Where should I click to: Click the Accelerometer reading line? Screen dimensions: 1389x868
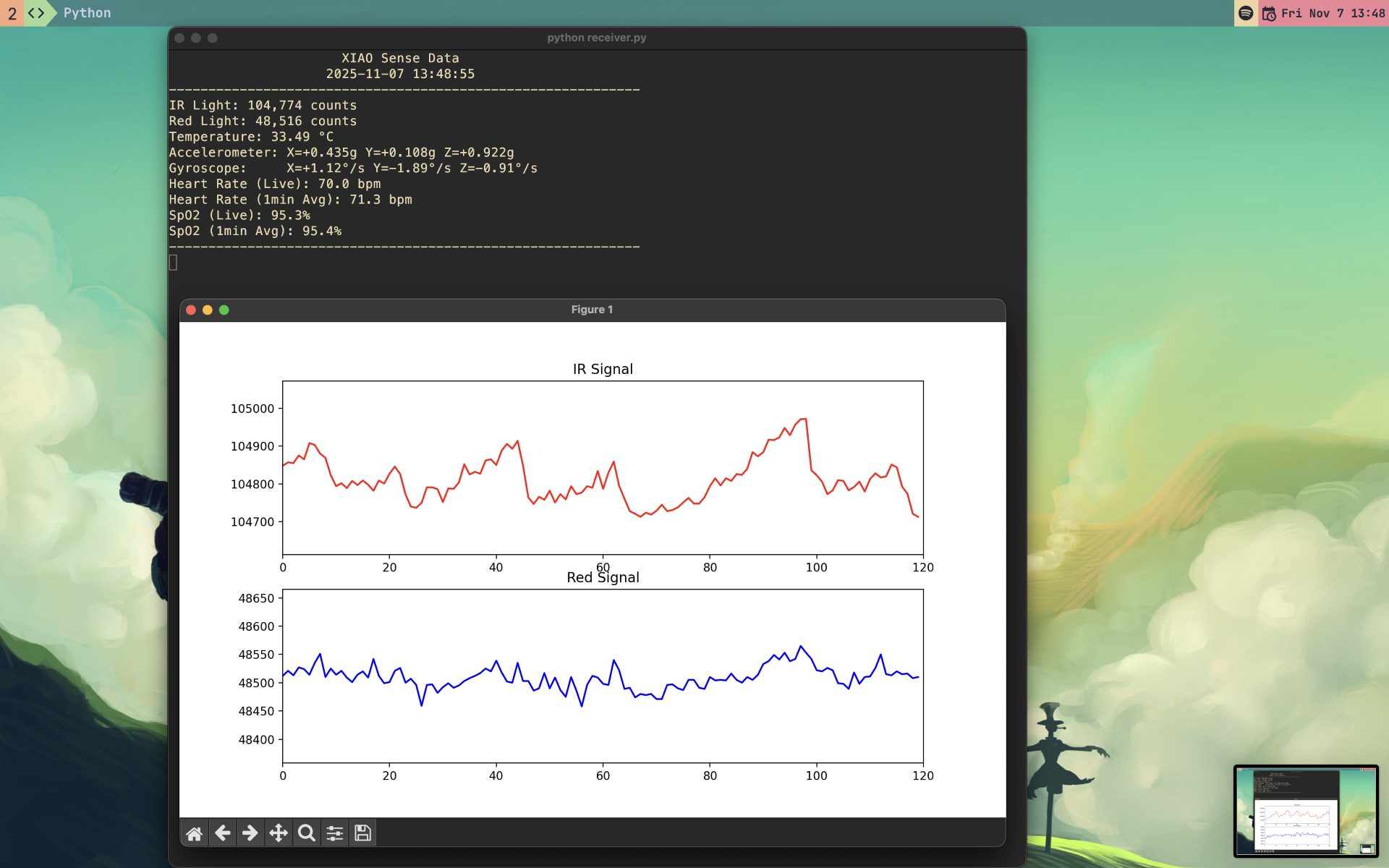(x=341, y=153)
